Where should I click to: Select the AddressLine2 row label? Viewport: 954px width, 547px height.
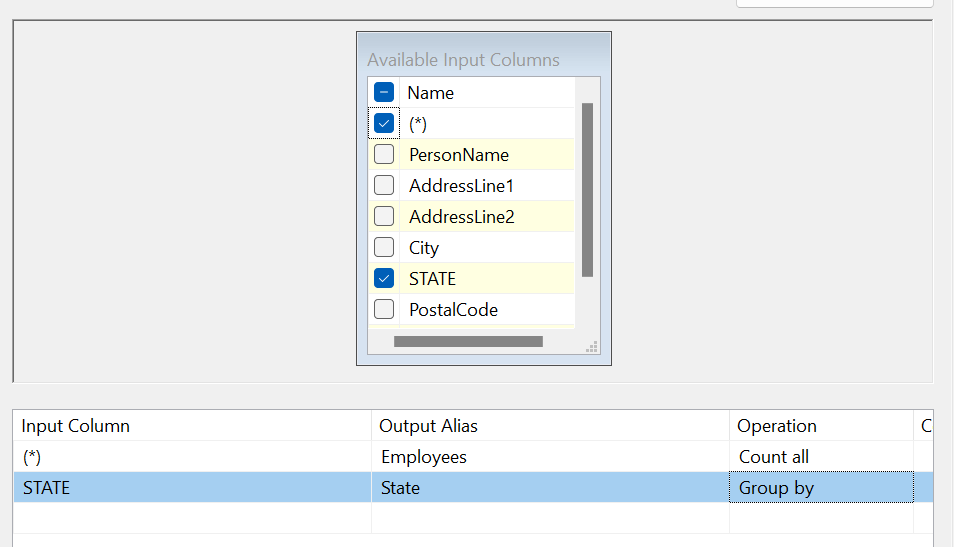tap(462, 217)
